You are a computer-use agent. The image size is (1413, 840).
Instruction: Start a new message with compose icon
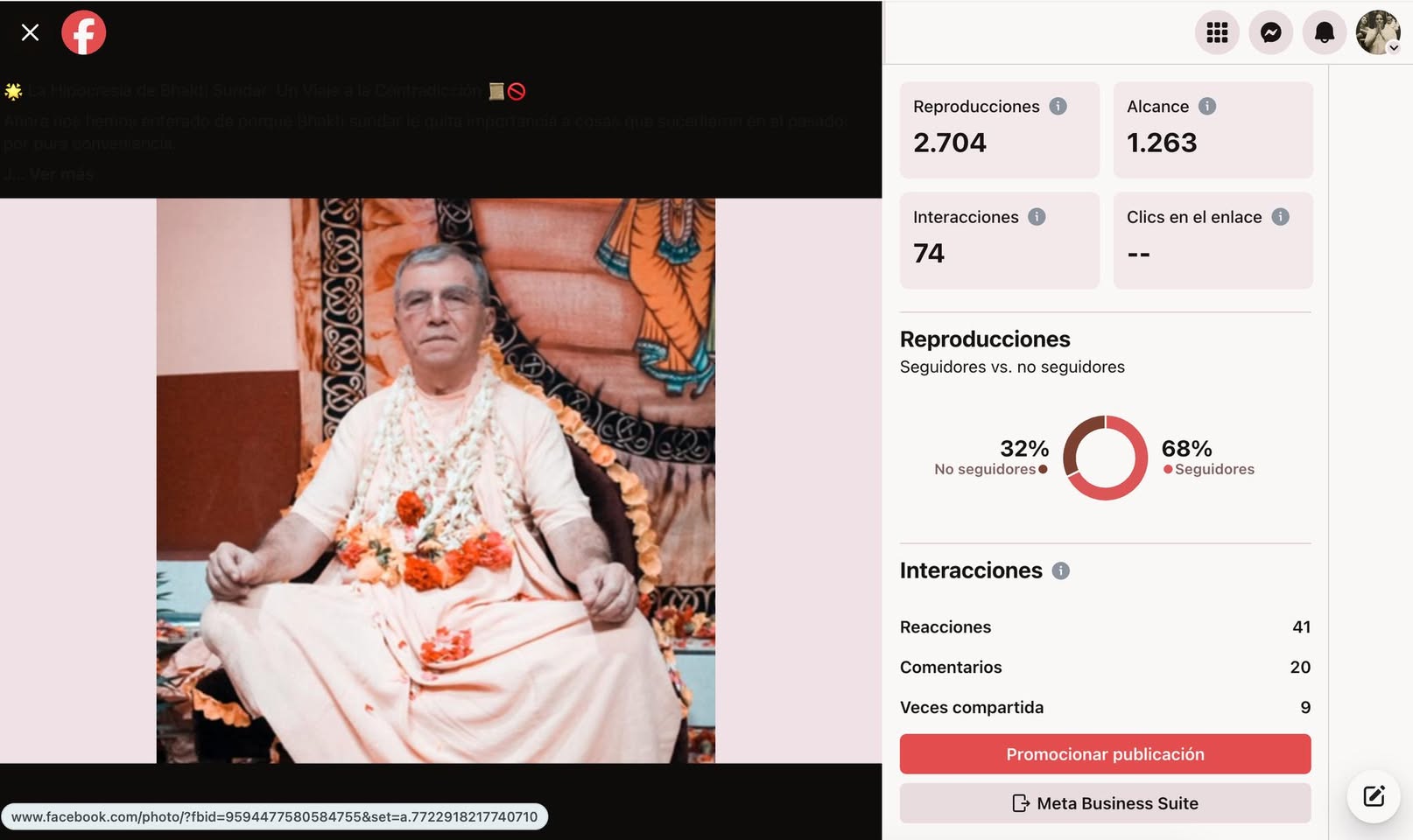click(x=1374, y=795)
